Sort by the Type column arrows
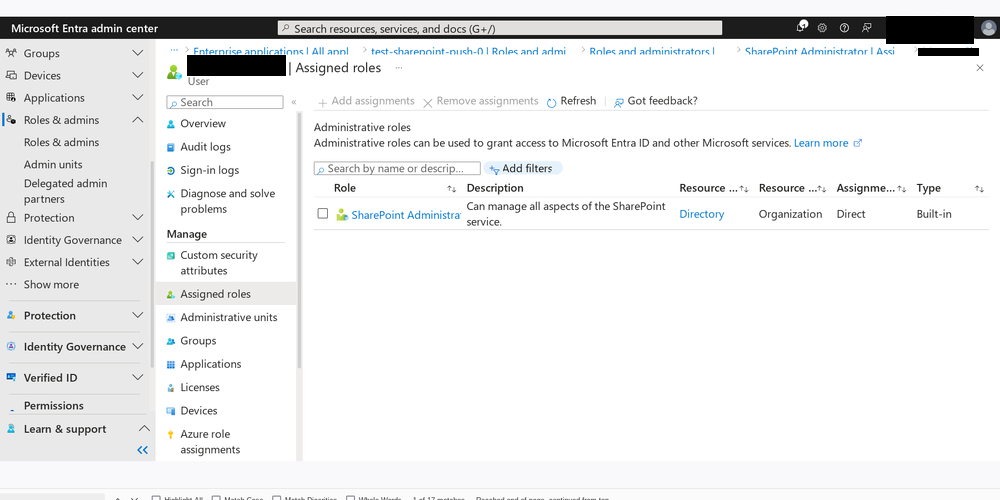Image resolution: width=1000 pixels, height=500 pixels. pyautogui.click(x=979, y=189)
